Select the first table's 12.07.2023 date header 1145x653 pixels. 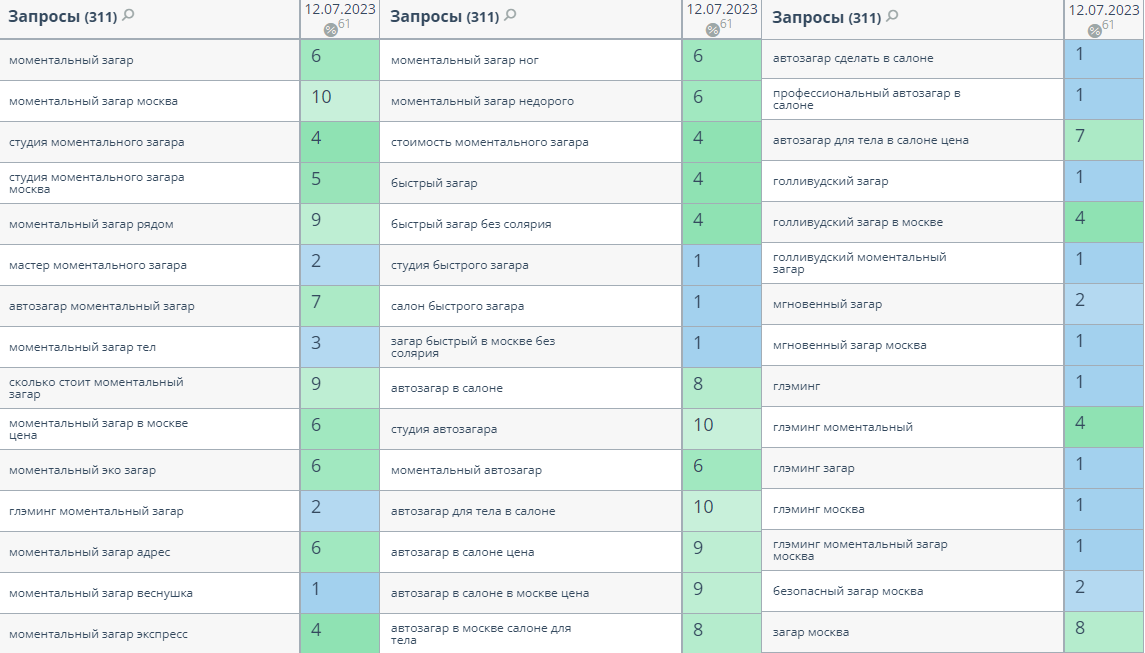point(340,9)
